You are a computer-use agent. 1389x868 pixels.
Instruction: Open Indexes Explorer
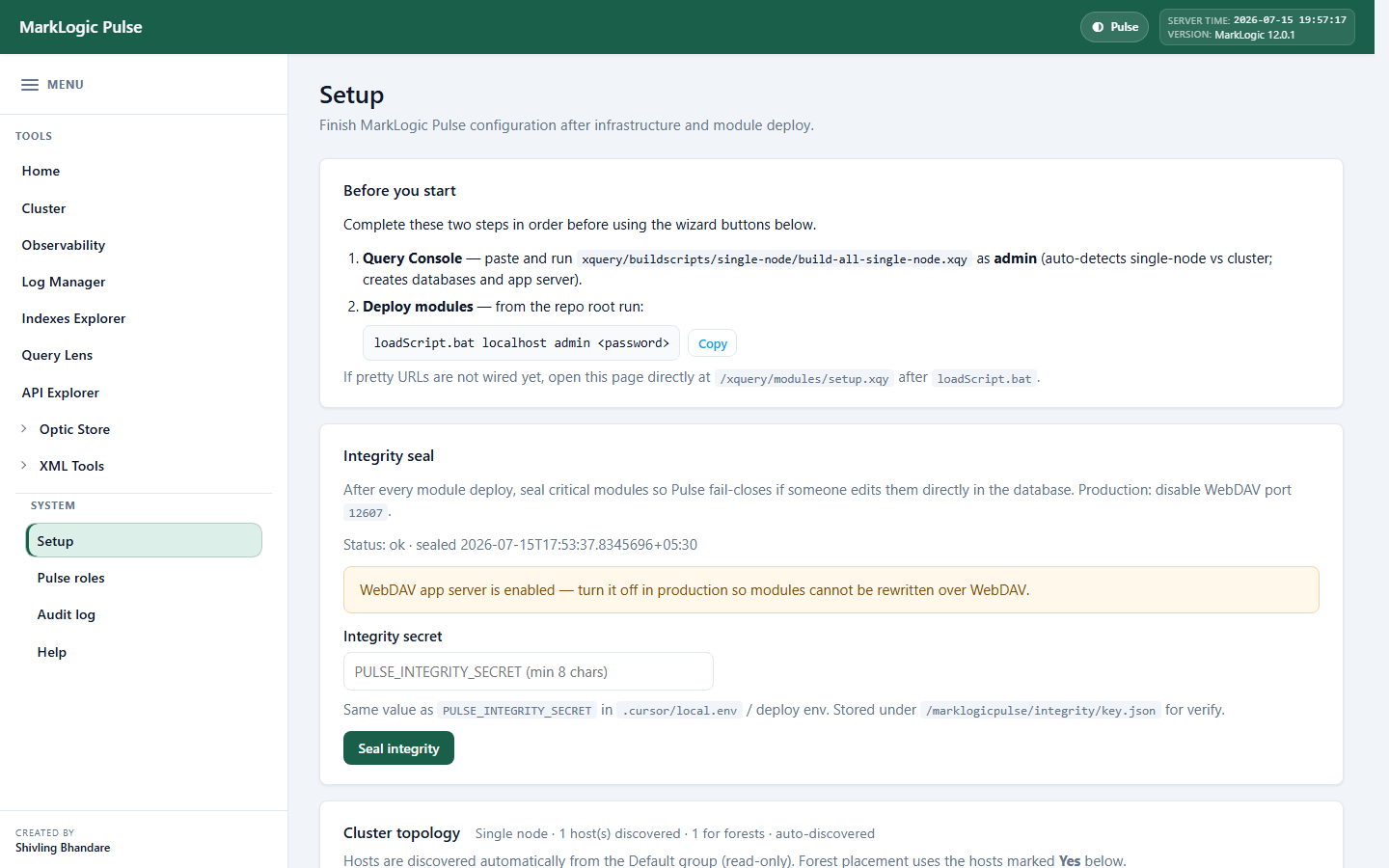click(73, 318)
